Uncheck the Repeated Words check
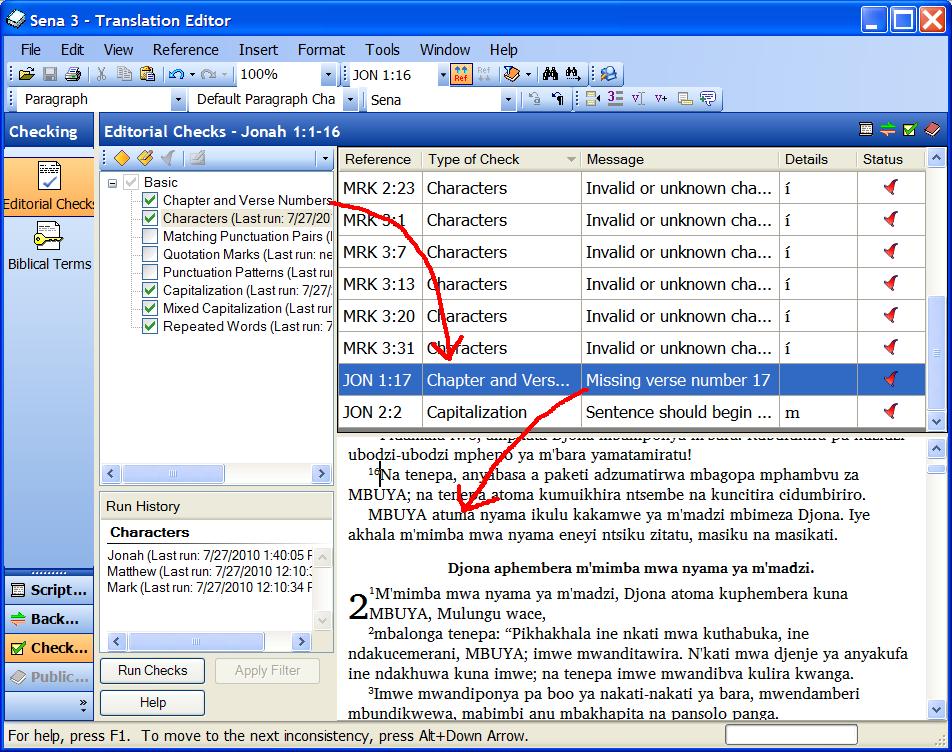 (150, 327)
